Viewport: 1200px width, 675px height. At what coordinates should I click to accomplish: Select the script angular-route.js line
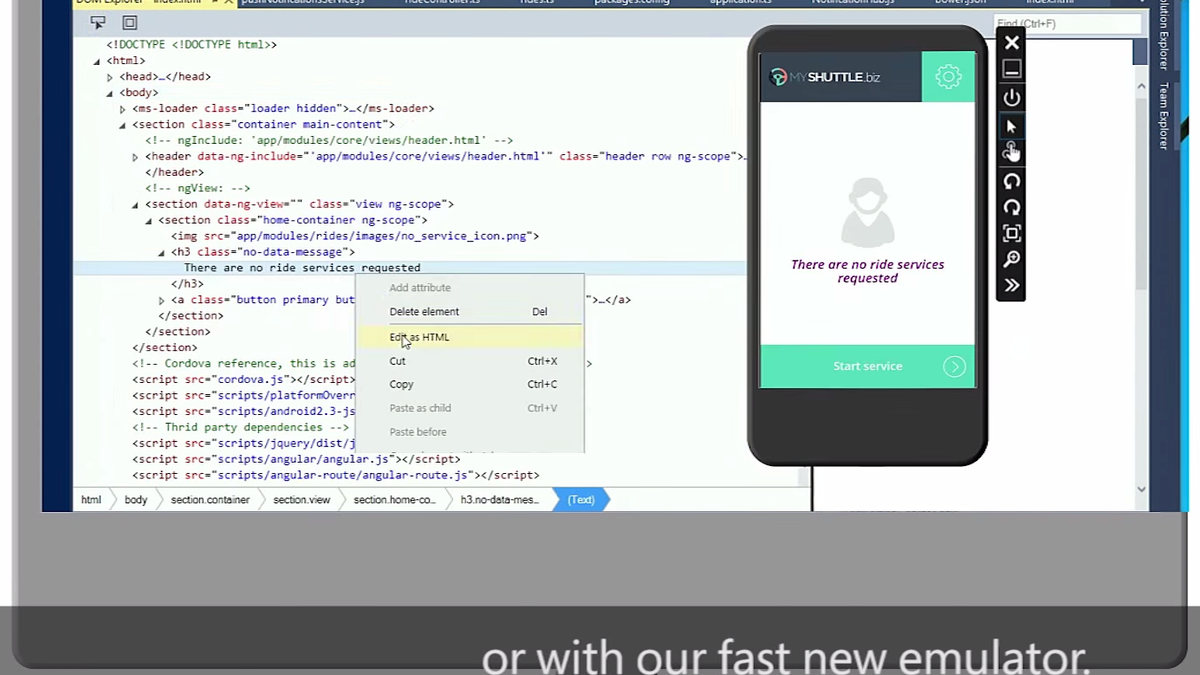(336, 476)
